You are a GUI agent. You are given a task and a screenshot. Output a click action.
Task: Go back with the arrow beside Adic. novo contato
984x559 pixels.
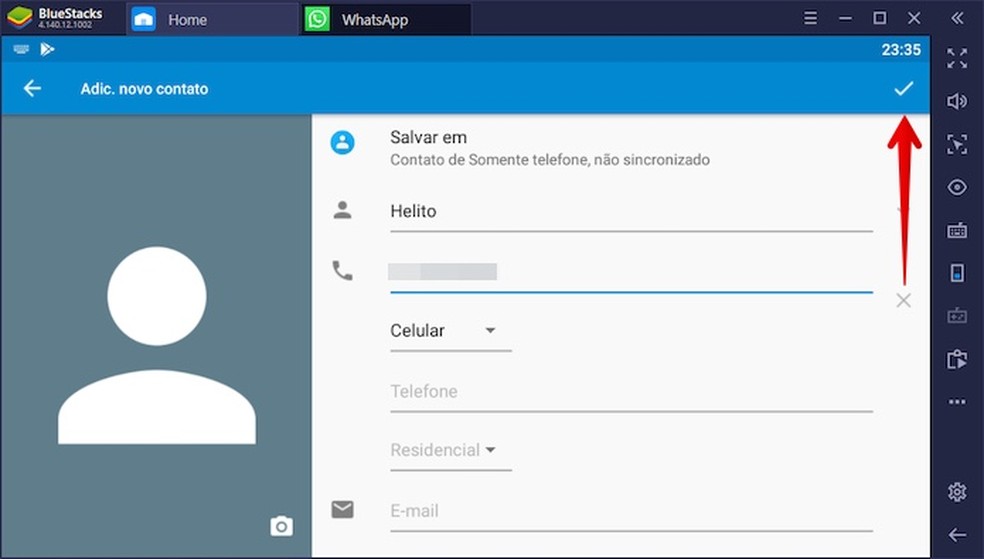(32, 88)
